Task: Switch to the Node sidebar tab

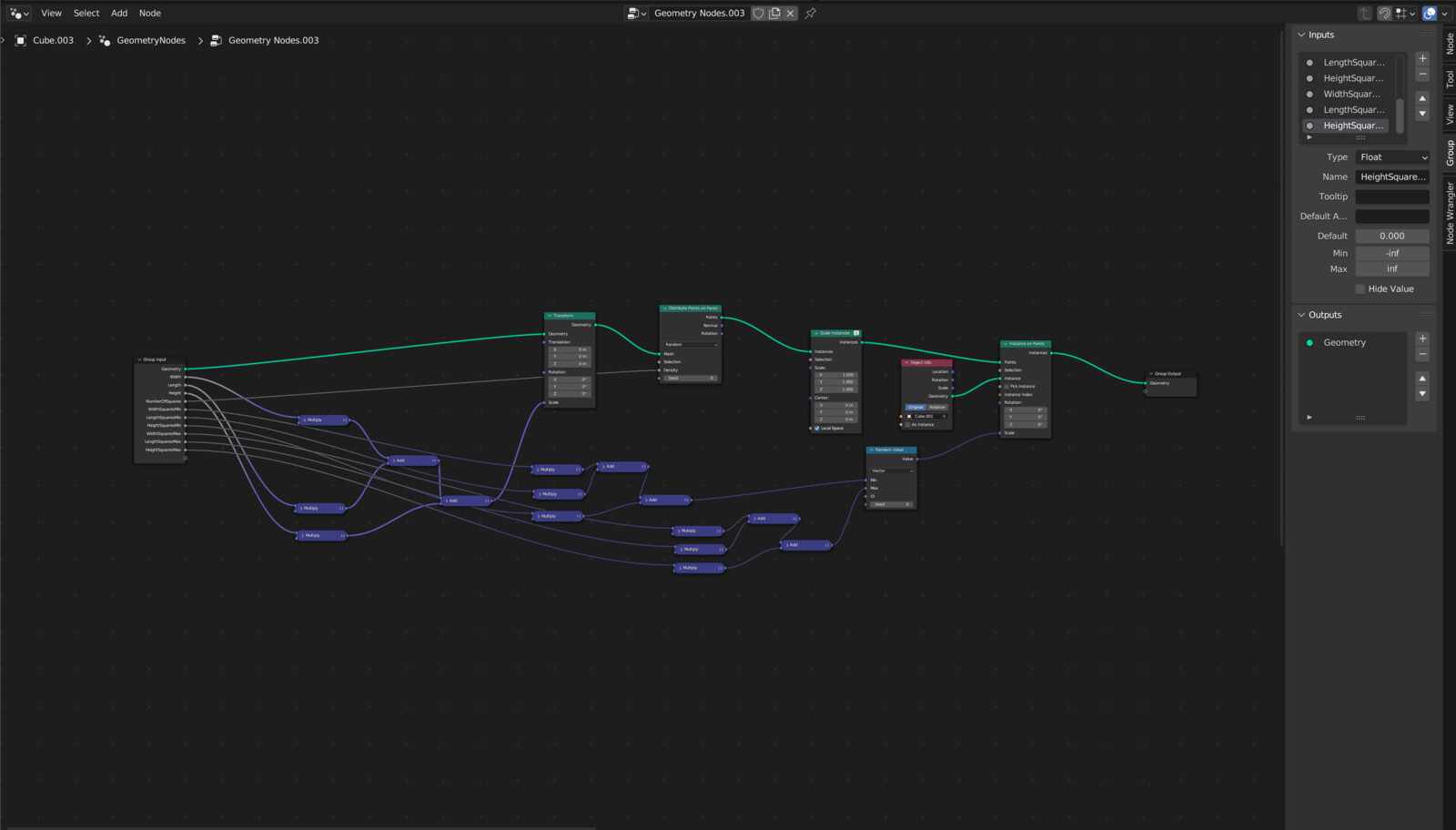Action: [1450, 43]
